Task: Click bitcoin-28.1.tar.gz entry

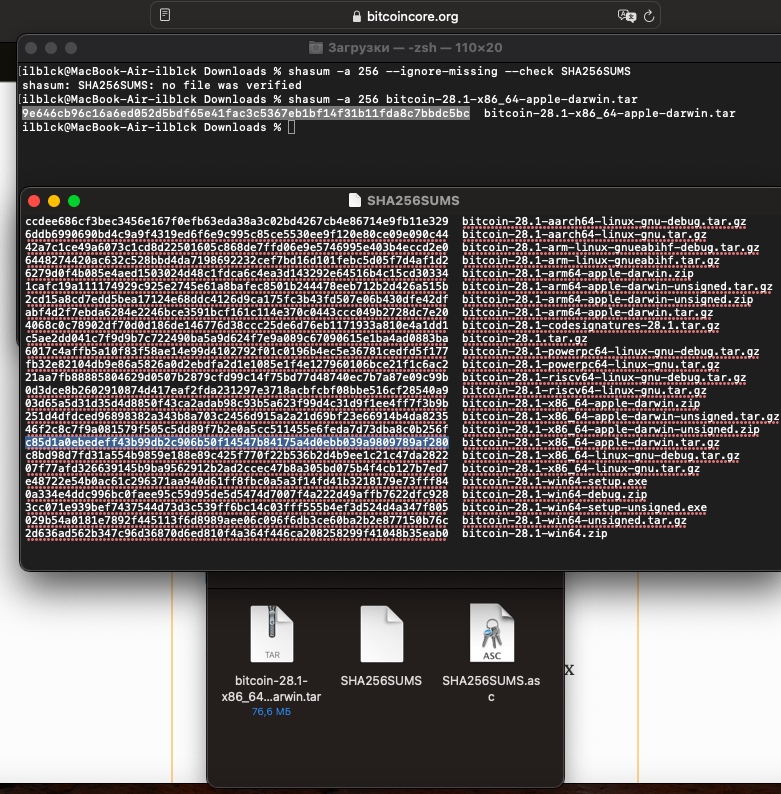Action: 525,338
